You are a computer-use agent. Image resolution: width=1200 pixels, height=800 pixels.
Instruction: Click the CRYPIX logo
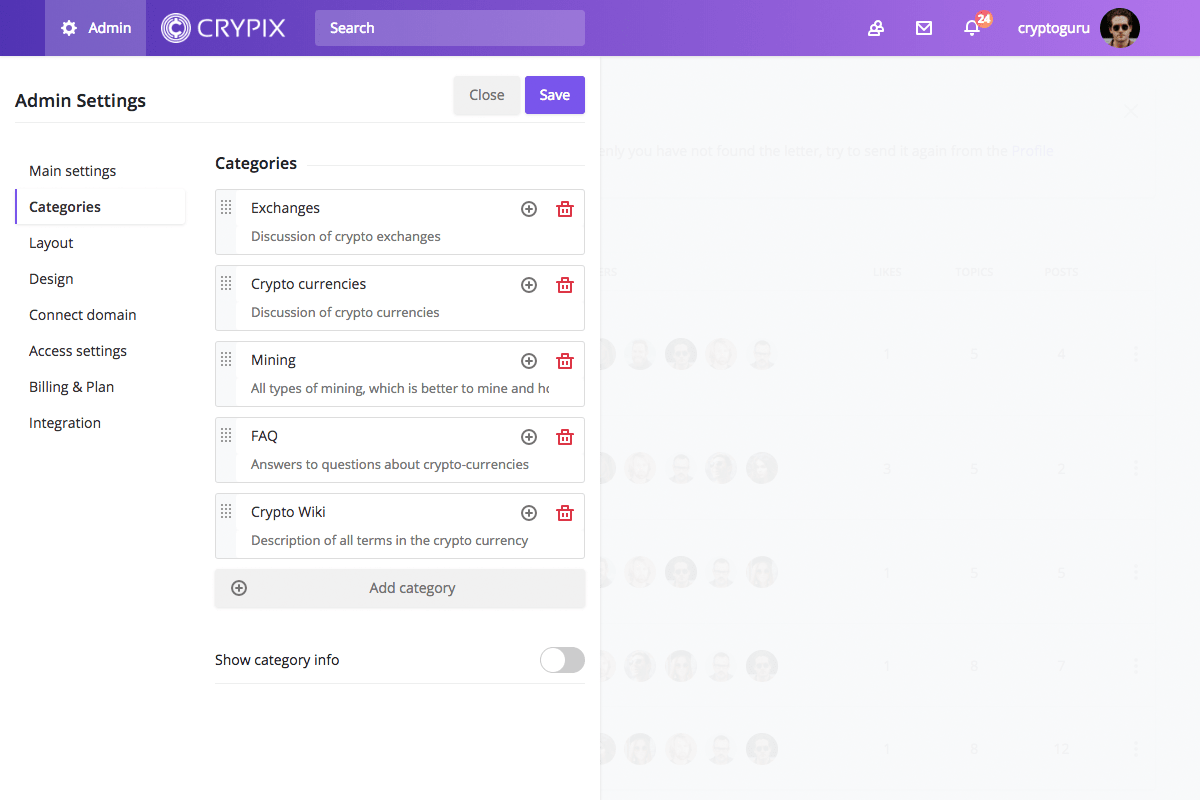222,28
